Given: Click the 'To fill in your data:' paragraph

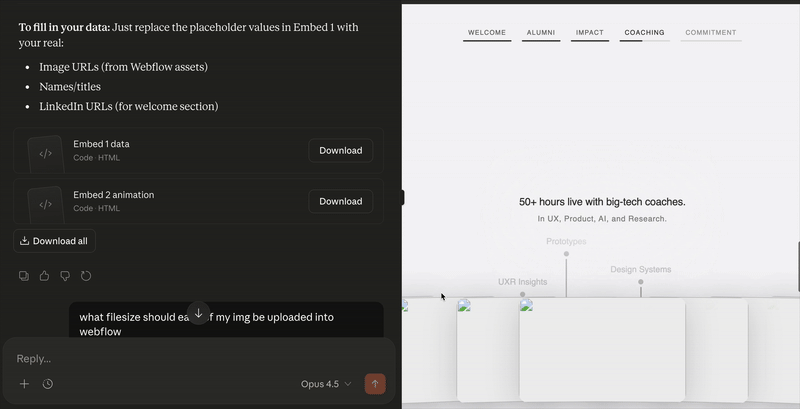Looking at the screenshot, I should click(188, 35).
